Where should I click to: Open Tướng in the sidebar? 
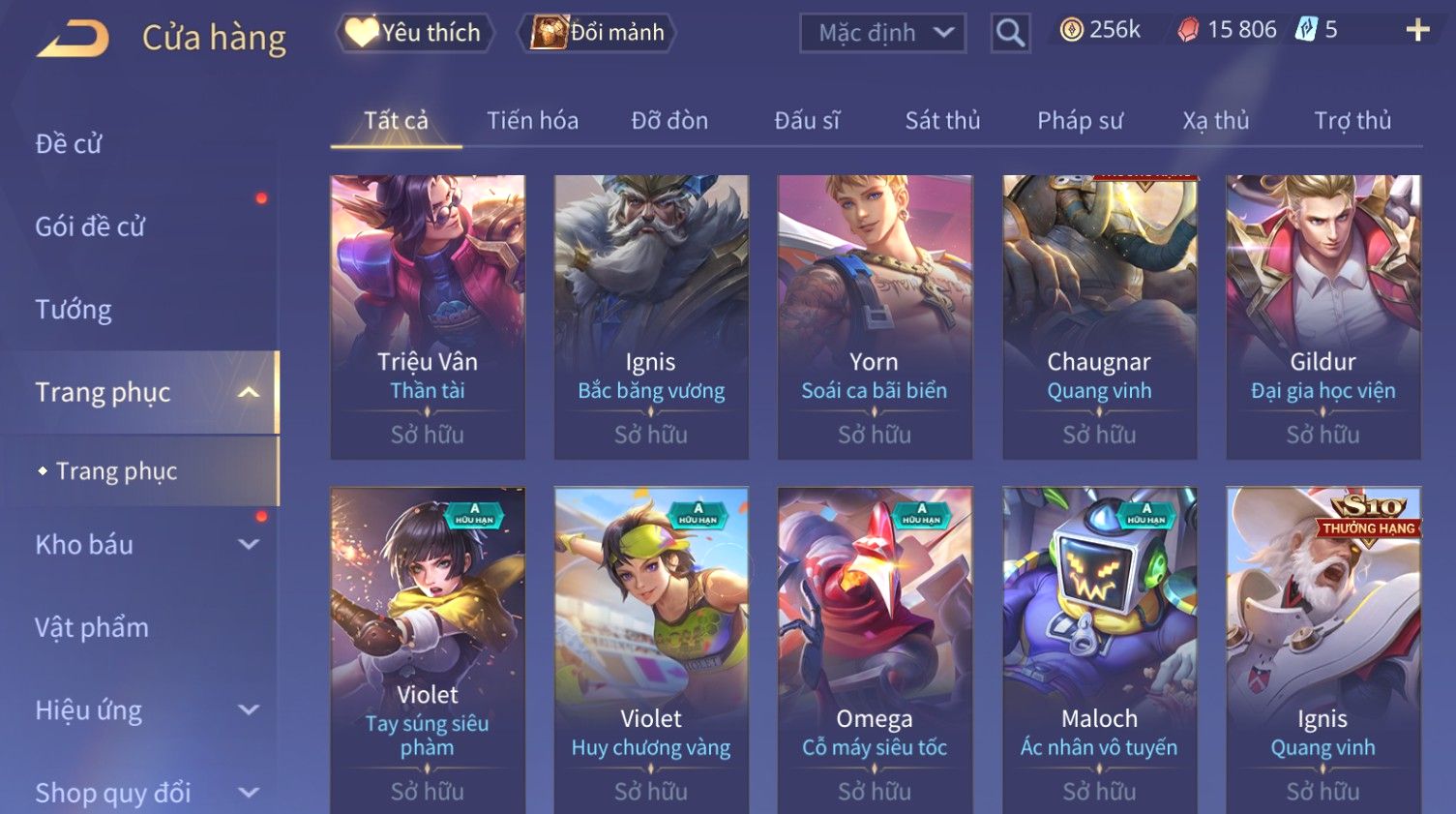pyautogui.click(x=74, y=310)
